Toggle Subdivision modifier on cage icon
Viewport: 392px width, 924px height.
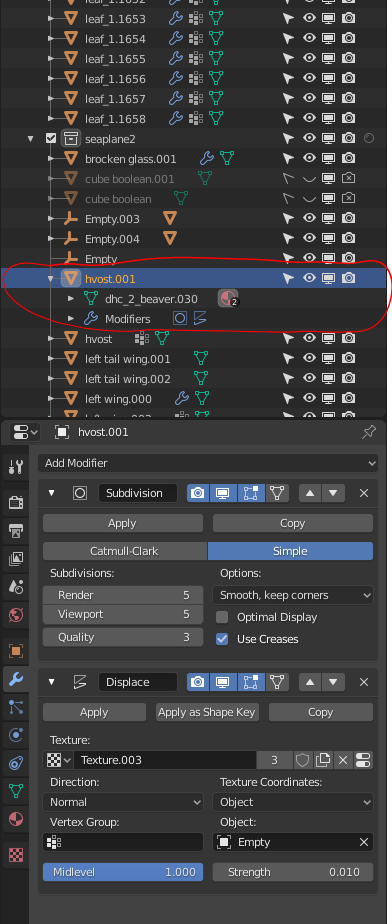[277, 493]
